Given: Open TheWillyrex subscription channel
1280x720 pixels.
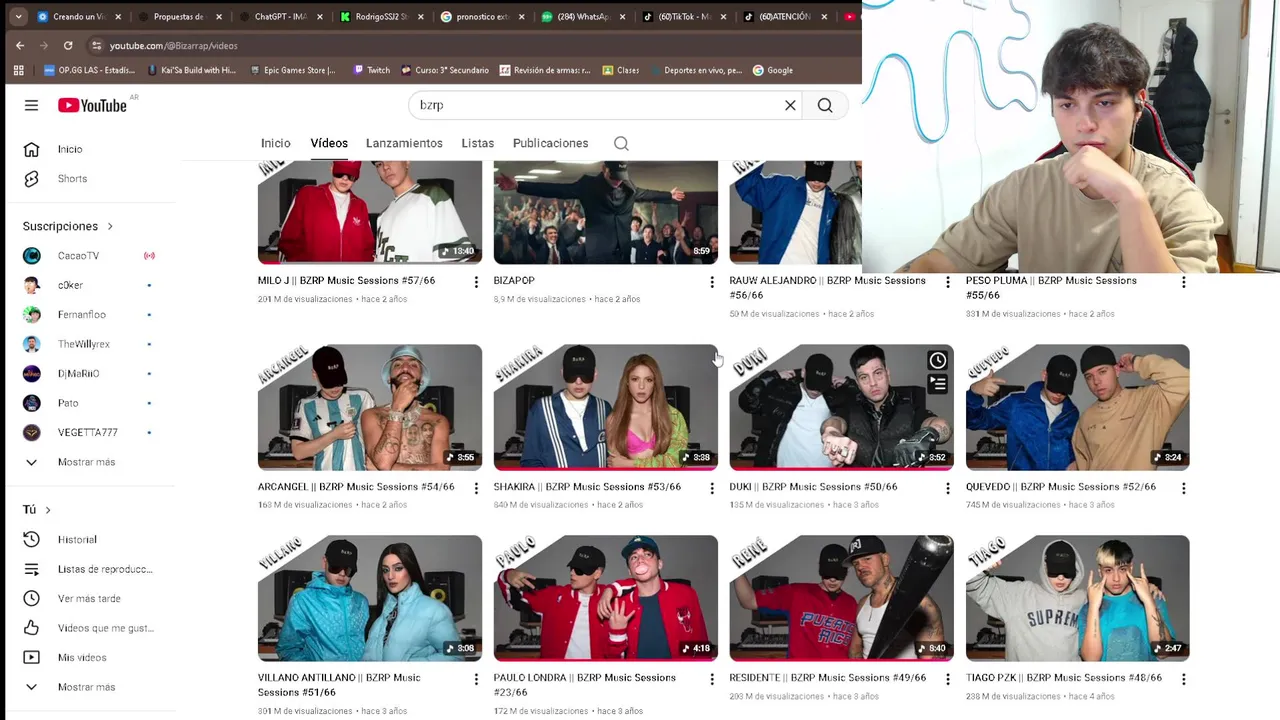Looking at the screenshot, I should point(84,344).
